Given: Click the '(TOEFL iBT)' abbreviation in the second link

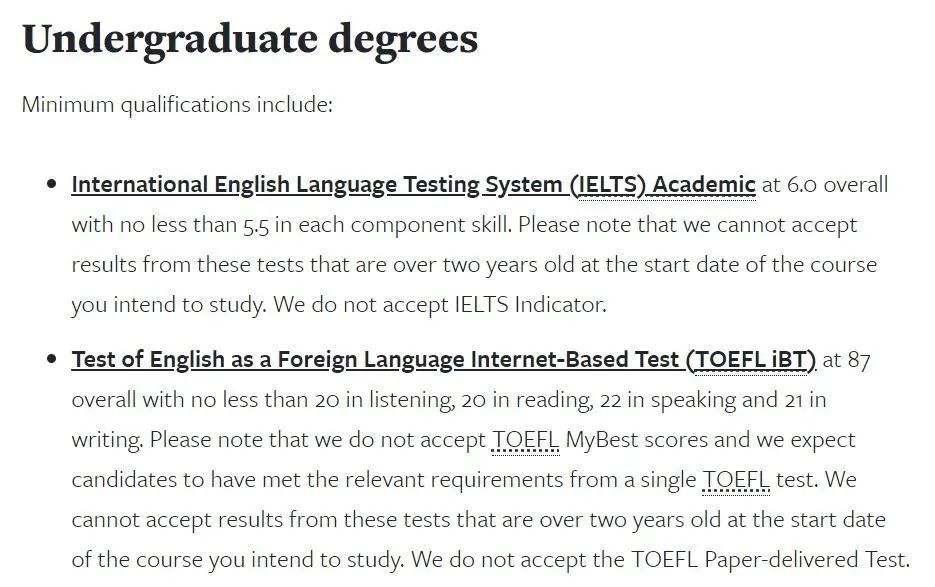Looking at the screenshot, I should pos(751,360).
